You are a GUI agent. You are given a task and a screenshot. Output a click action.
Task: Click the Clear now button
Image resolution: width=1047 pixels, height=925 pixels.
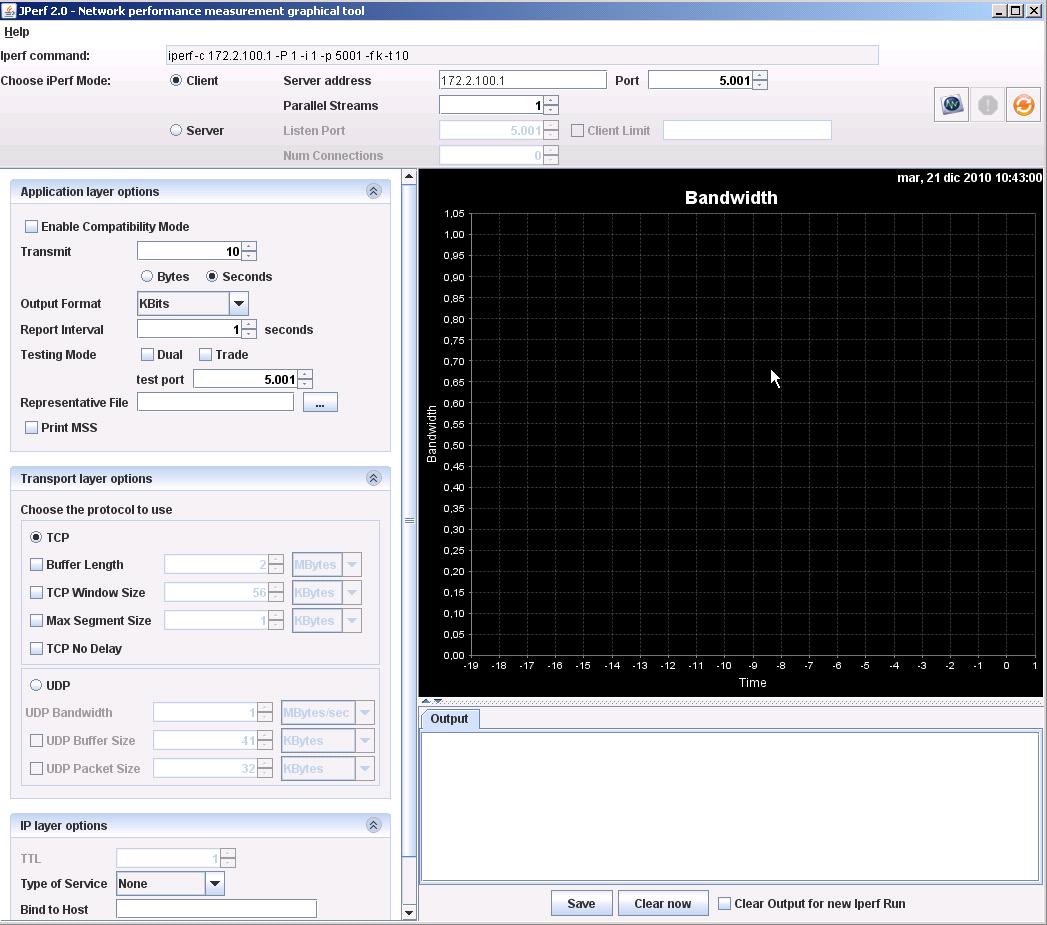click(662, 904)
